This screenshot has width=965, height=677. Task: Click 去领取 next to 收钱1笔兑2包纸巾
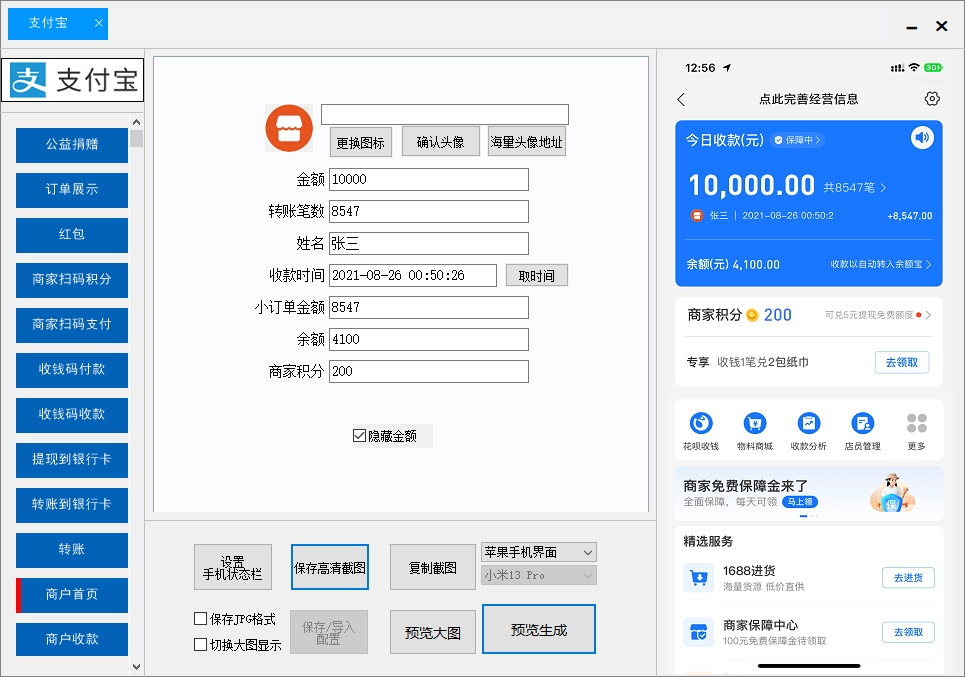point(901,362)
